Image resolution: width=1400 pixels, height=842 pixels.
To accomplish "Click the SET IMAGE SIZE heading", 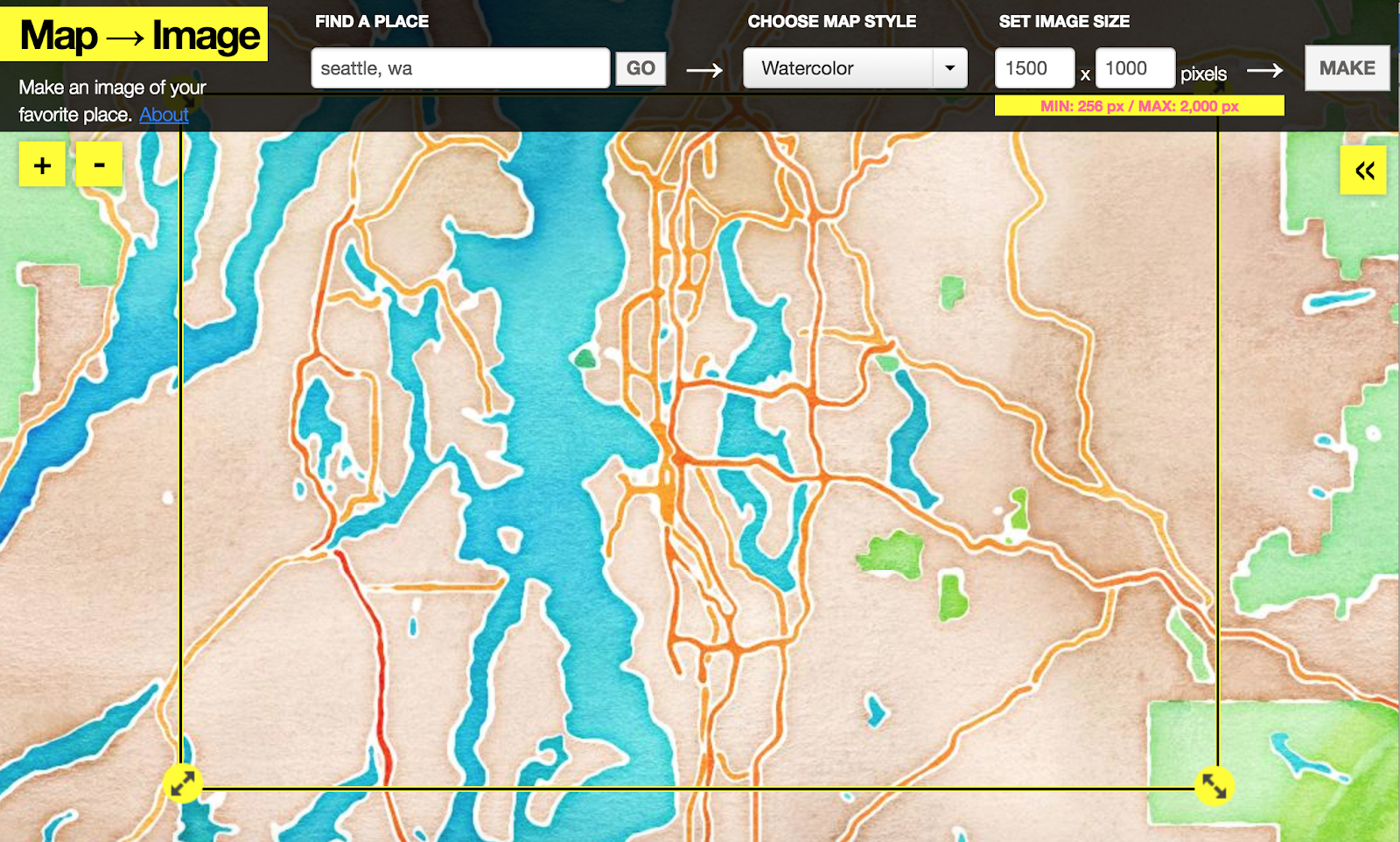I will [x=1064, y=21].
